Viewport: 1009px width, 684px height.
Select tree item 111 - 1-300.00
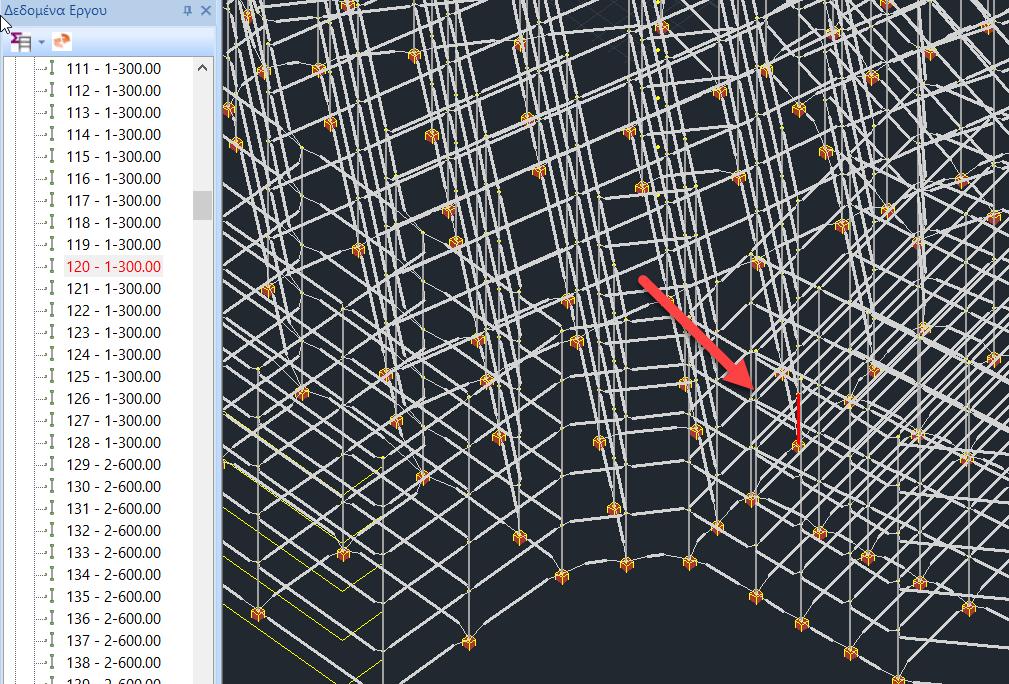[113, 69]
